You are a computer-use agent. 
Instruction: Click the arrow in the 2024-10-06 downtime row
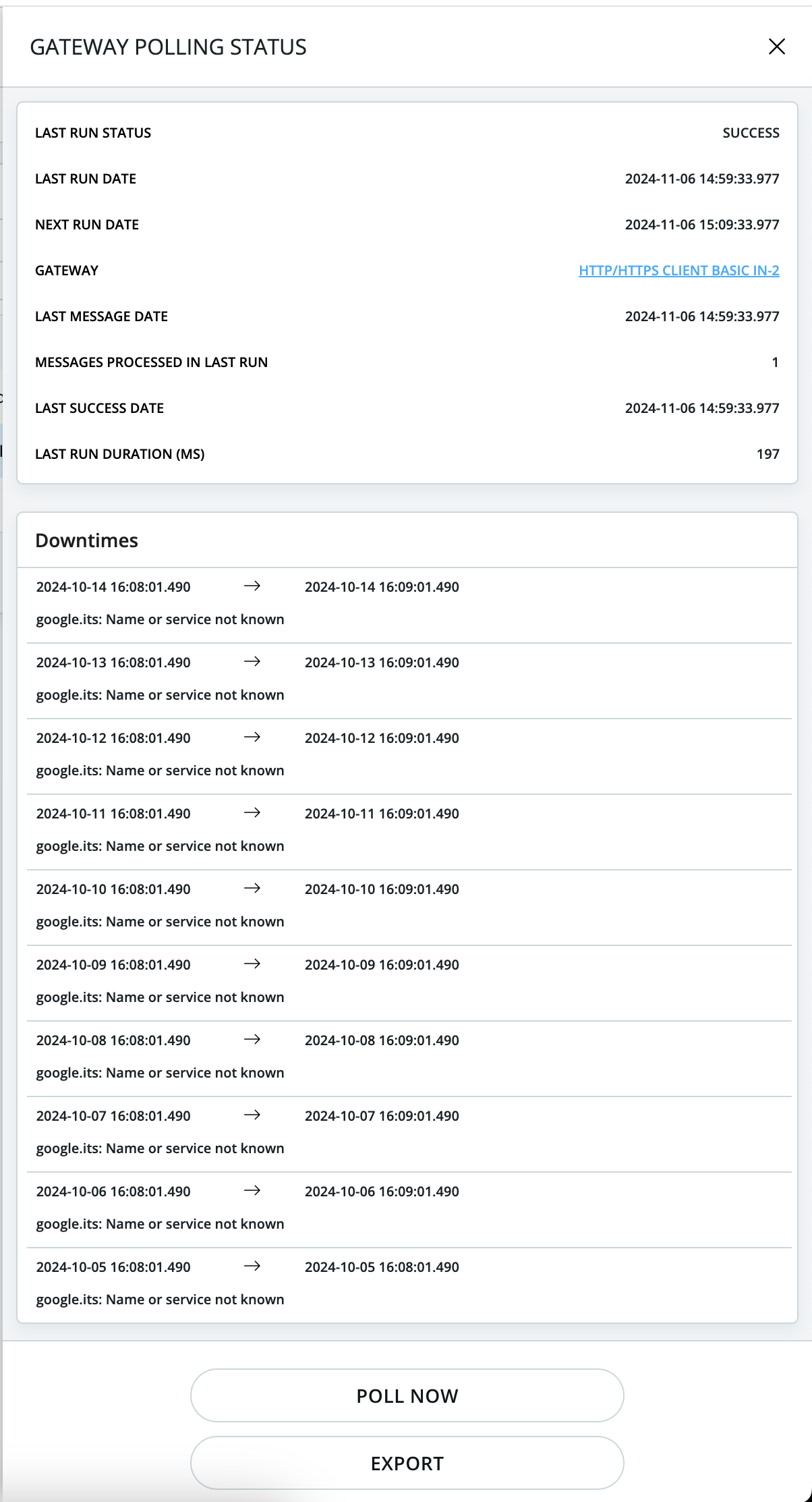coord(252,1191)
